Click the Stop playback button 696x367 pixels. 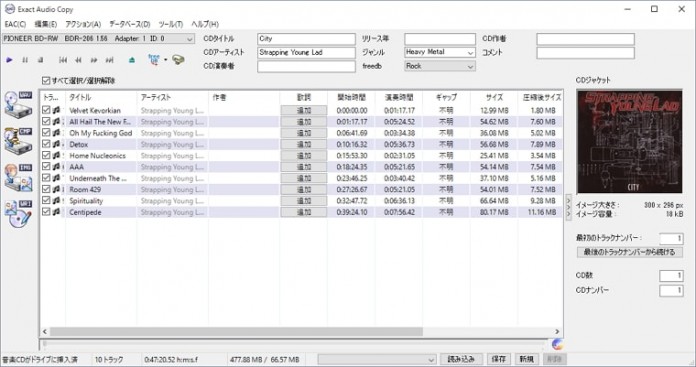(x=40, y=60)
